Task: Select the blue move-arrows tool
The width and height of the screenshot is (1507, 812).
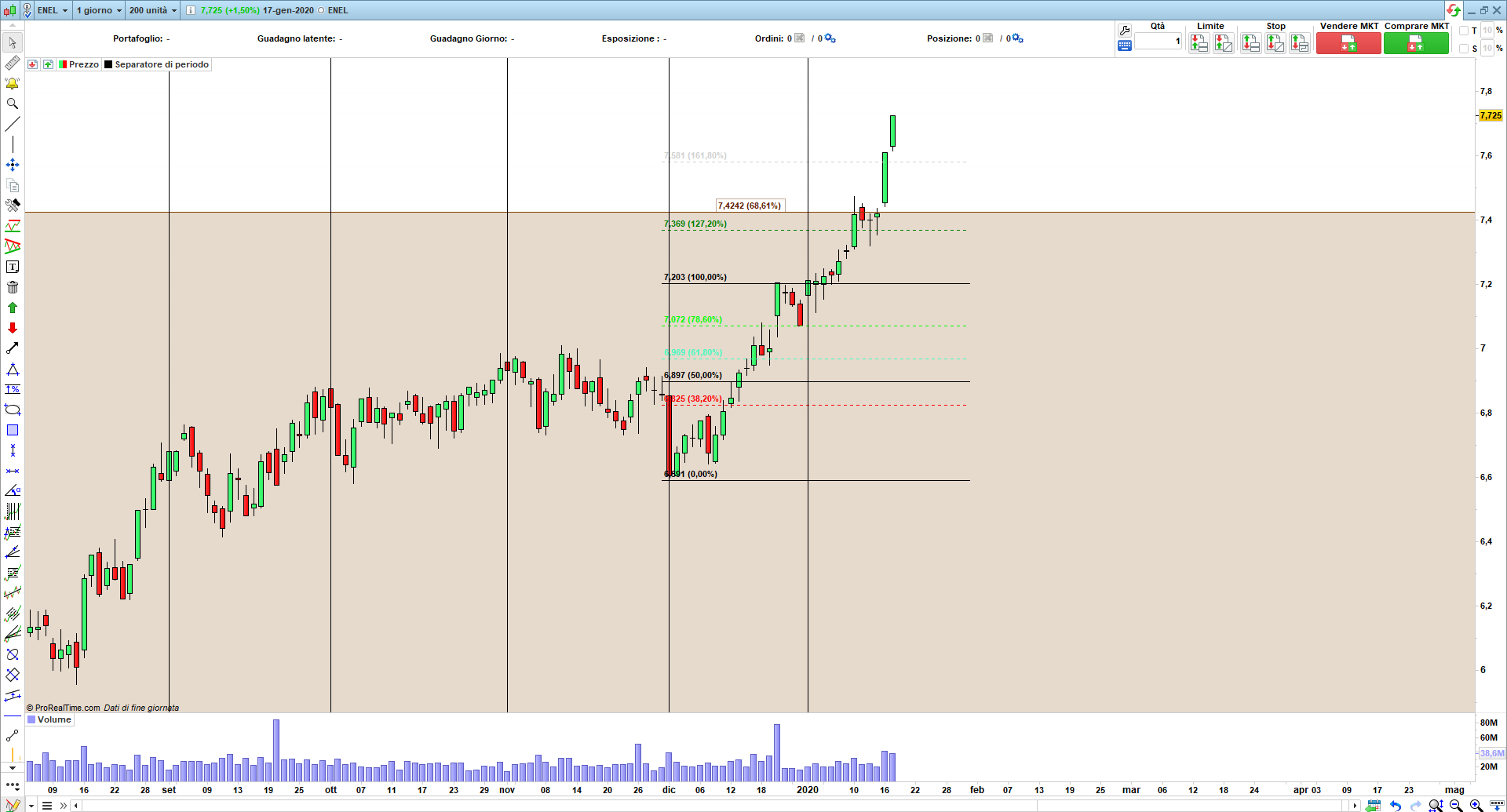Action: (x=13, y=165)
